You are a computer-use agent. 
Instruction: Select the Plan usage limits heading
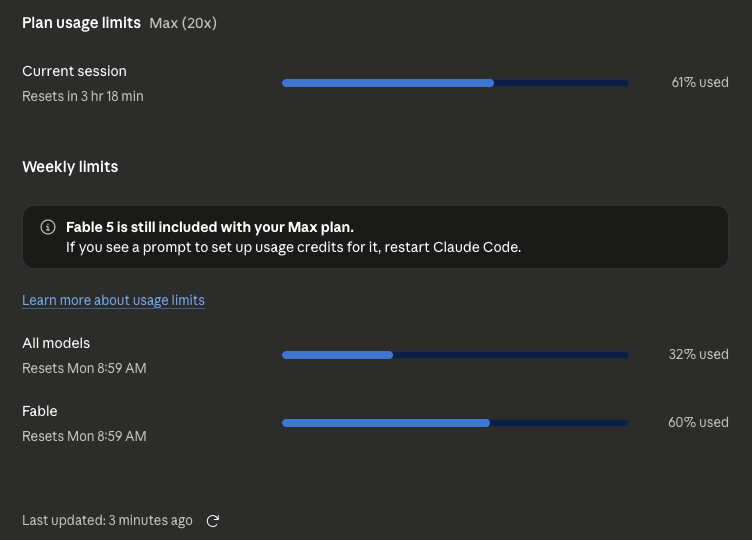(x=82, y=23)
